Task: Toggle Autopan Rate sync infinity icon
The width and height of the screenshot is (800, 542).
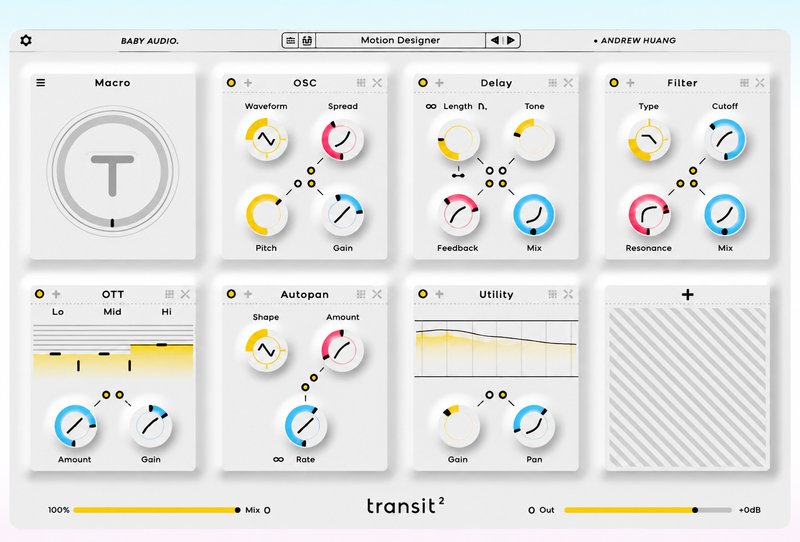Action: [x=279, y=459]
